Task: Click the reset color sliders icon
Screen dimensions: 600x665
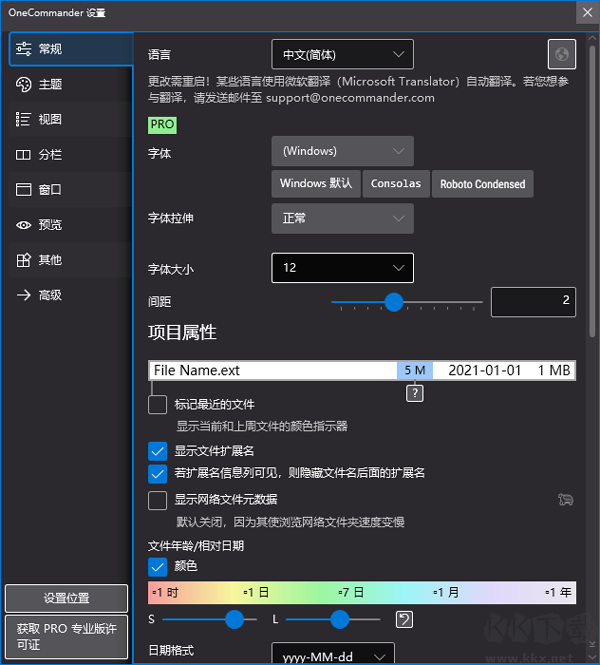Action: click(x=404, y=620)
